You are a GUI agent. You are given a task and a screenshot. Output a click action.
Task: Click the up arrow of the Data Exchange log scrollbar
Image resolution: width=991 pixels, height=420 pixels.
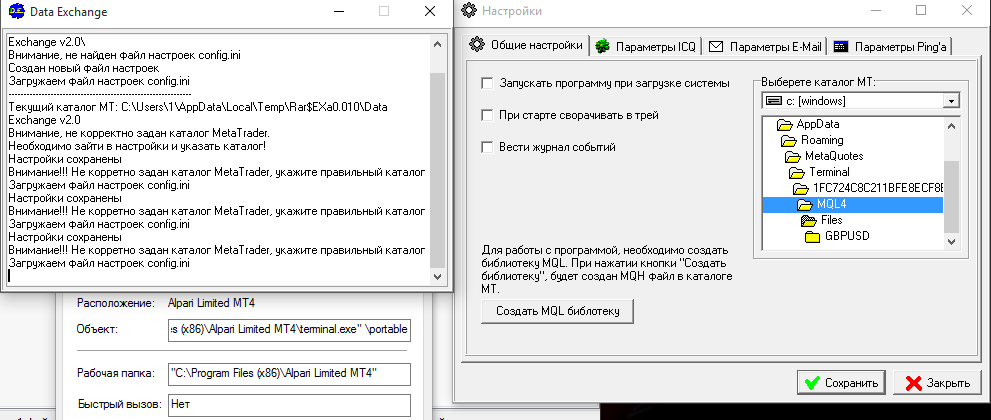coord(437,44)
